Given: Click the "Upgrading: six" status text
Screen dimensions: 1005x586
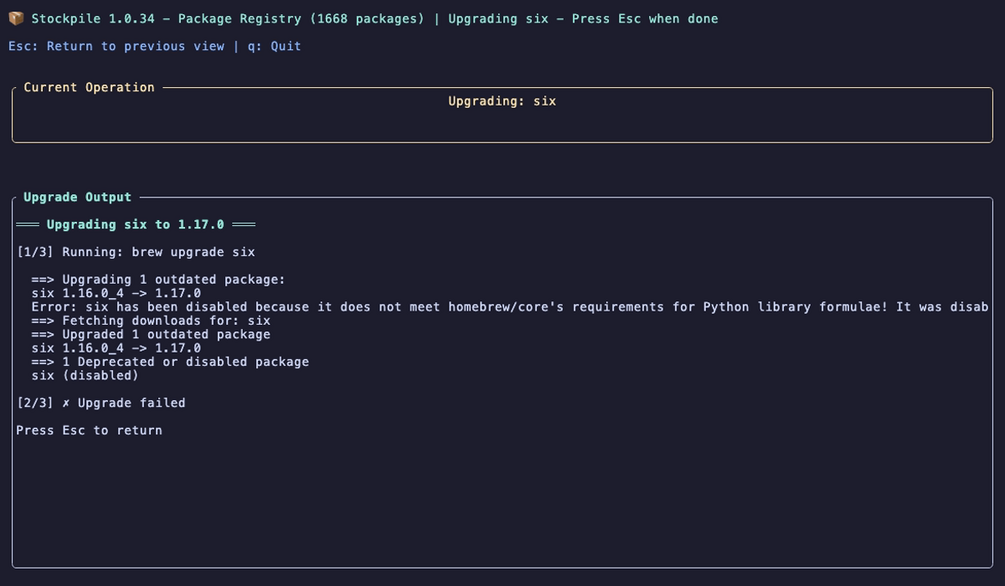Looking at the screenshot, I should tap(502, 101).
